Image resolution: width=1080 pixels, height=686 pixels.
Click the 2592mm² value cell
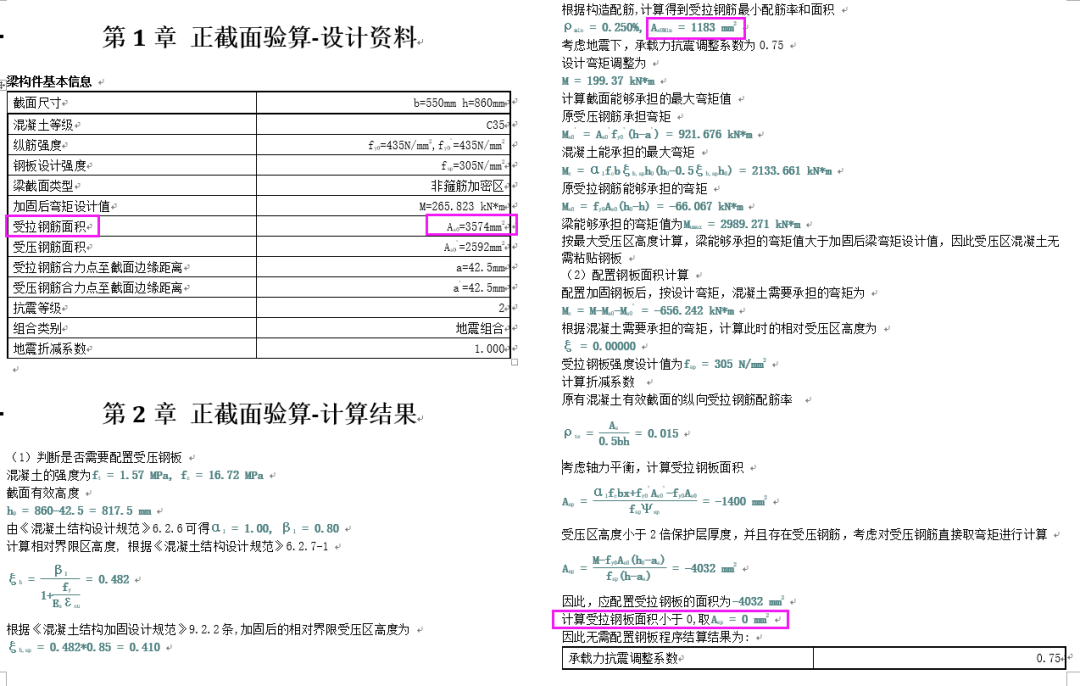click(x=383, y=247)
